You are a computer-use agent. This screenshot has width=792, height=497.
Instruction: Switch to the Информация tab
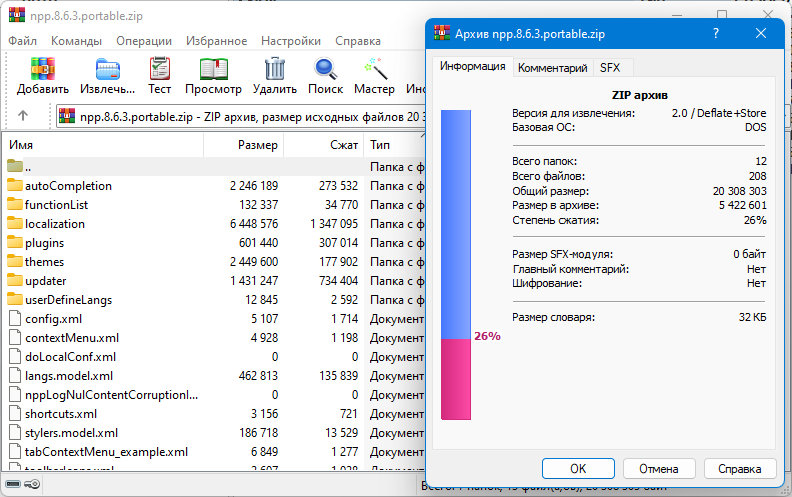tap(472, 66)
